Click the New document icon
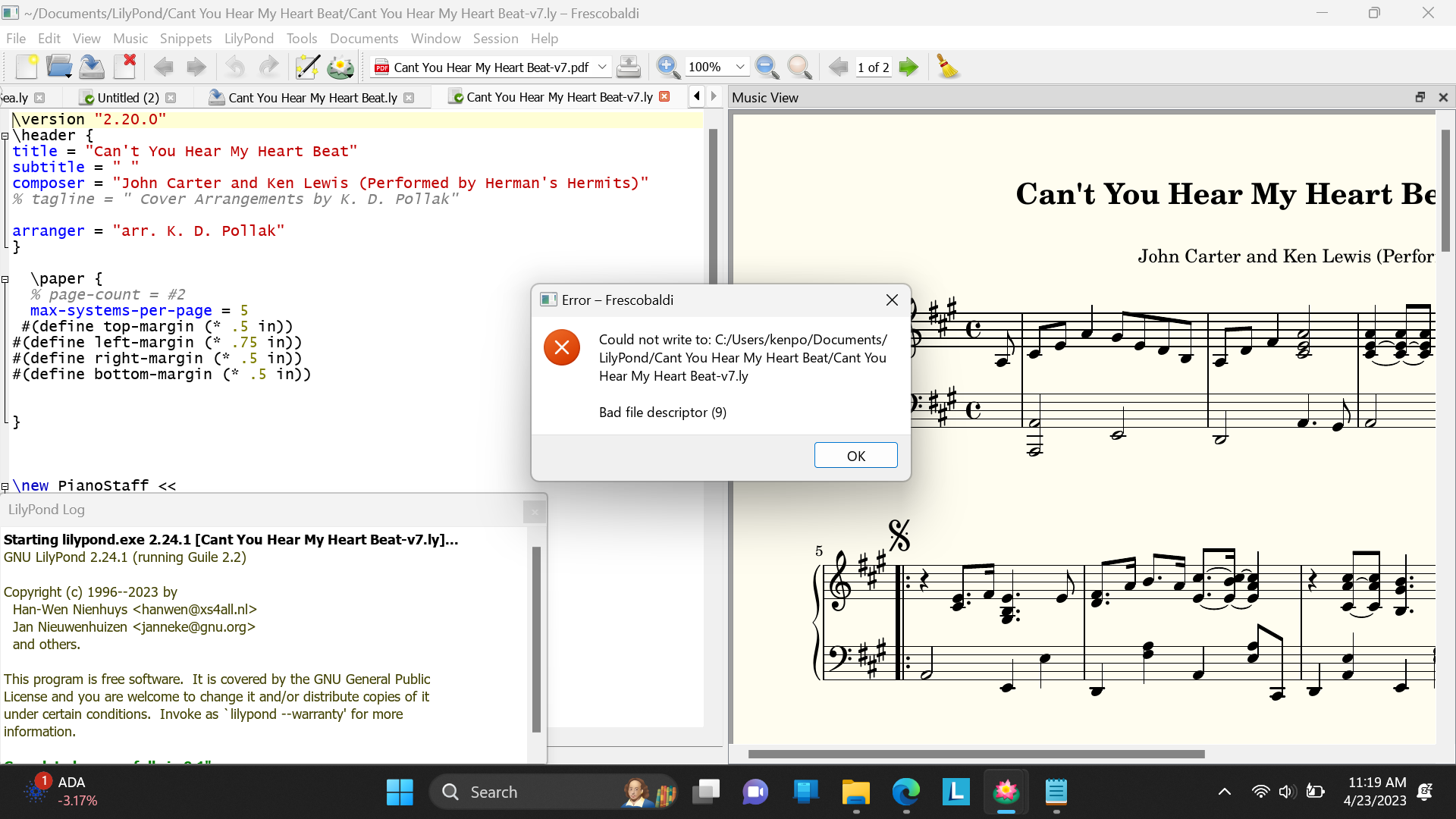 point(27,67)
